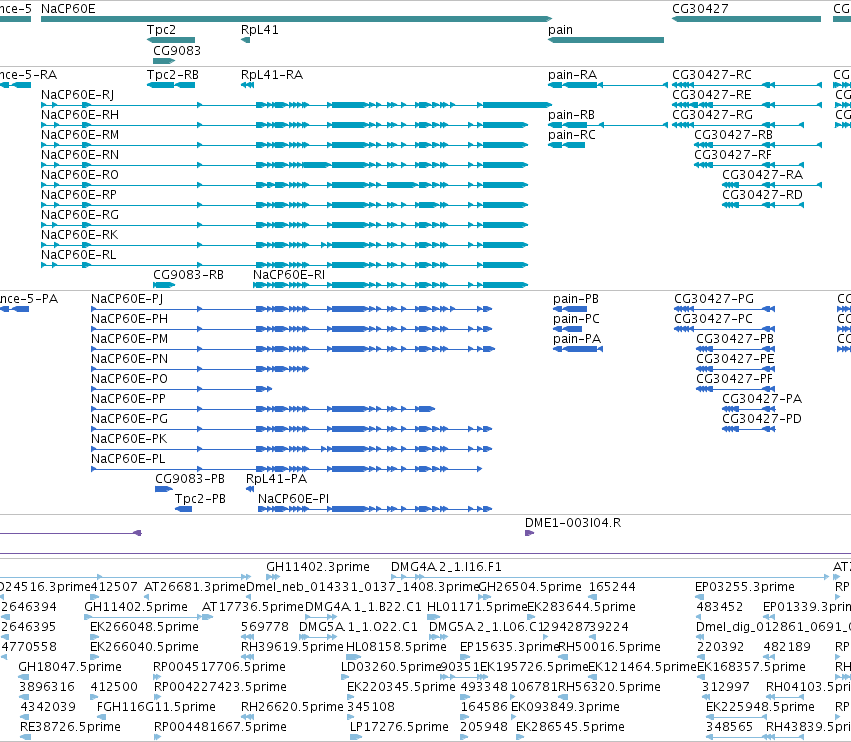Select the NaCP60E-RL transcript label
The image size is (851, 742).
point(79,255)
